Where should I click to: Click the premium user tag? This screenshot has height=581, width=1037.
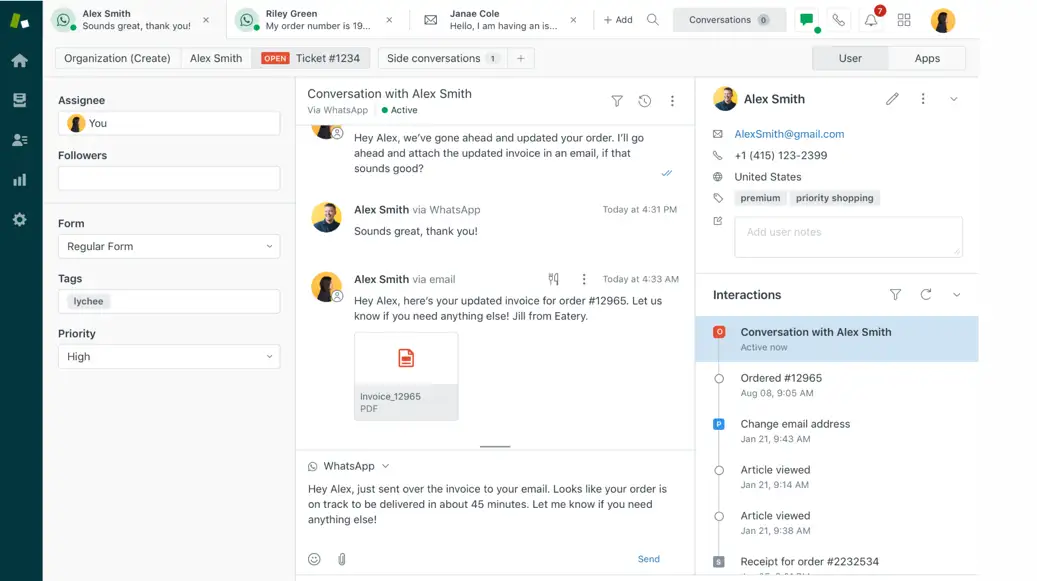click(x=761, y=198)
